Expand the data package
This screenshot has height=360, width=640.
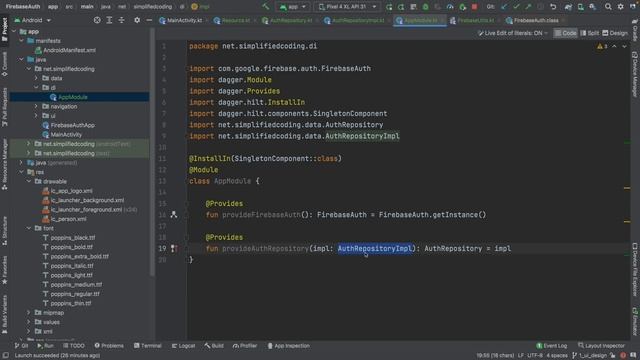pyautogui.click(x=36, y=78)
